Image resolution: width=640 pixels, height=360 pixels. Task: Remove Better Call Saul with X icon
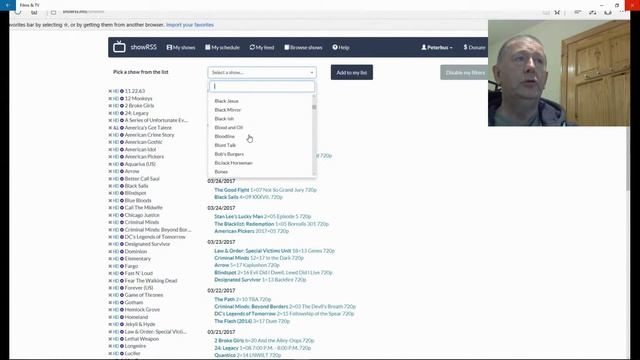pyautogui.click(x=110, y=179)
